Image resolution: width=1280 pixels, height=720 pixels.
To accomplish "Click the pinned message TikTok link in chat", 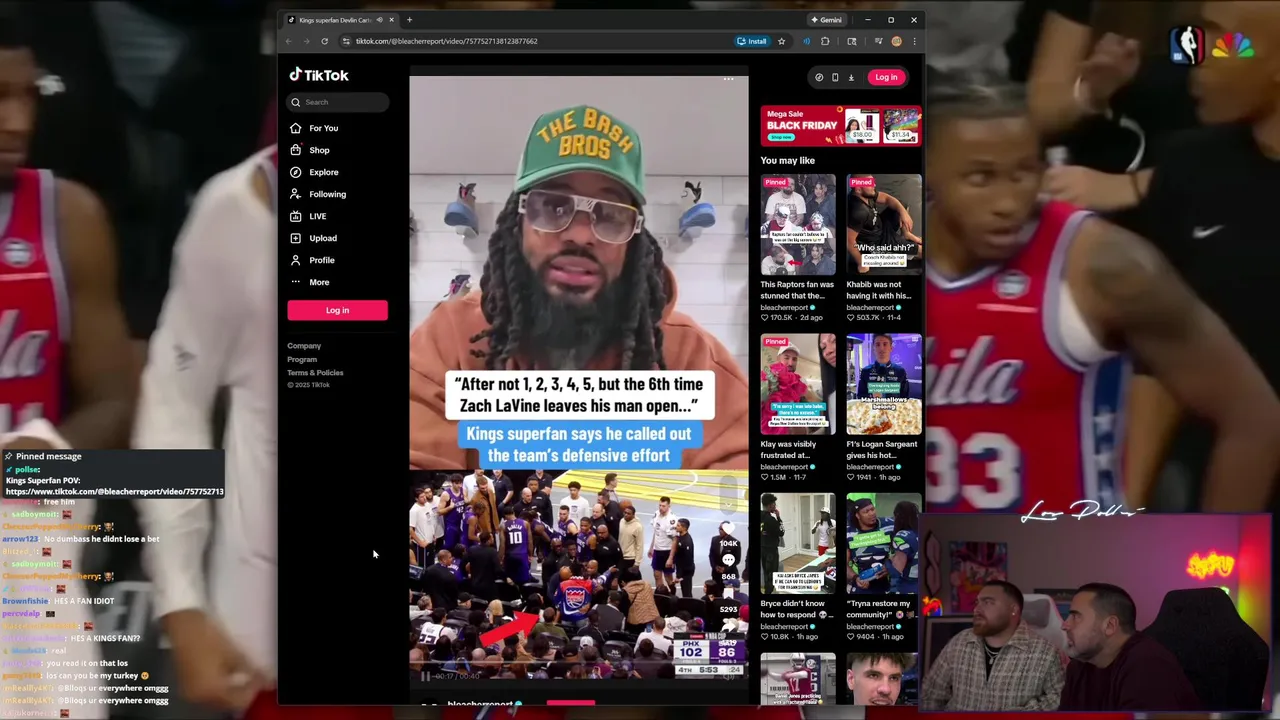I will pos(115,492).
